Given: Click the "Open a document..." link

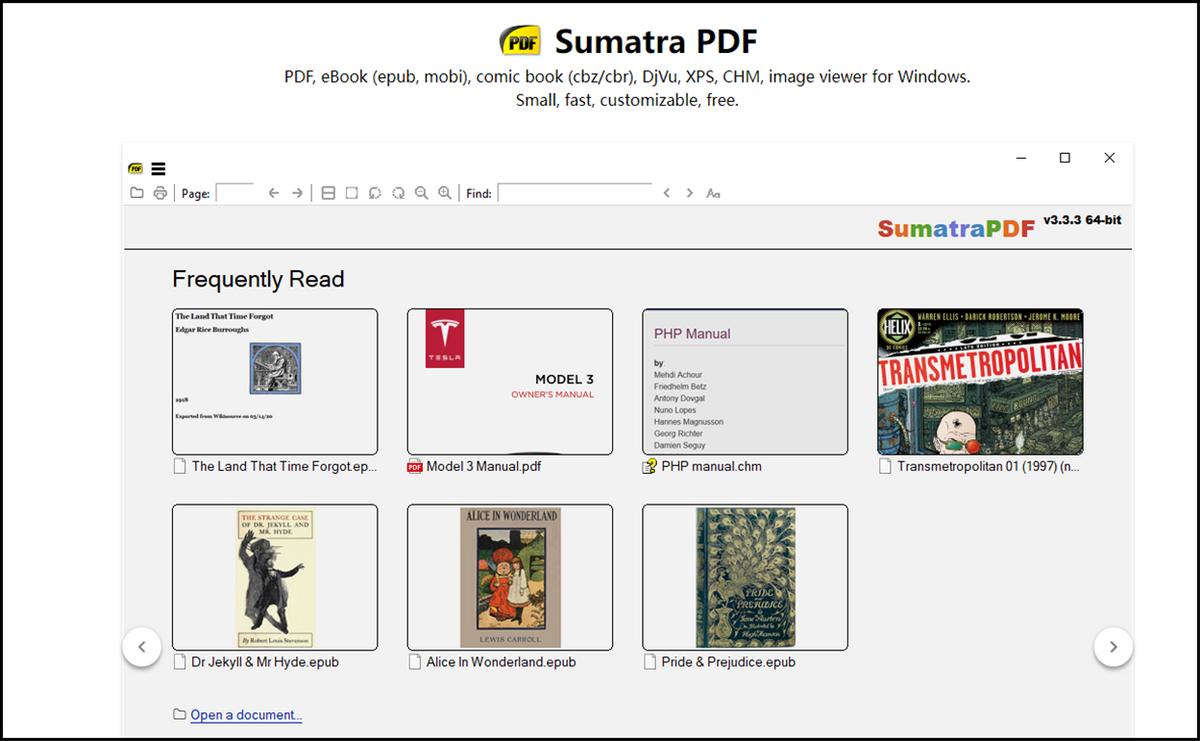Looking at the screenshot, I should 246,715.
